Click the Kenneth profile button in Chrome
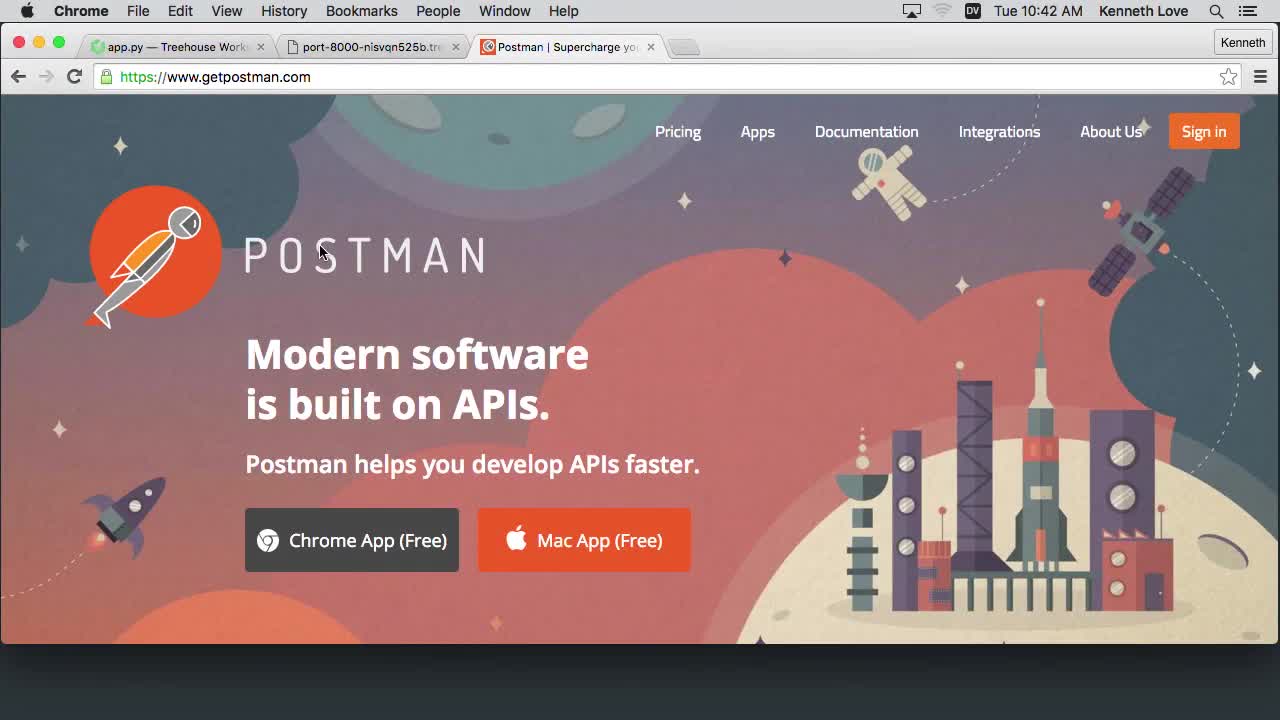This screenshot has height=720, width=1280. click(1243, 43)
